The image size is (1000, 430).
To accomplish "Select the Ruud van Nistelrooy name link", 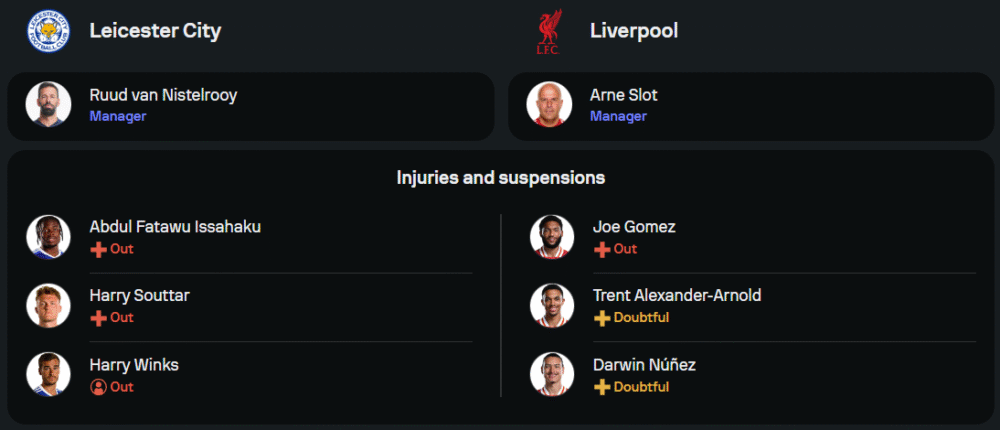I will click(x=163, y=96).
